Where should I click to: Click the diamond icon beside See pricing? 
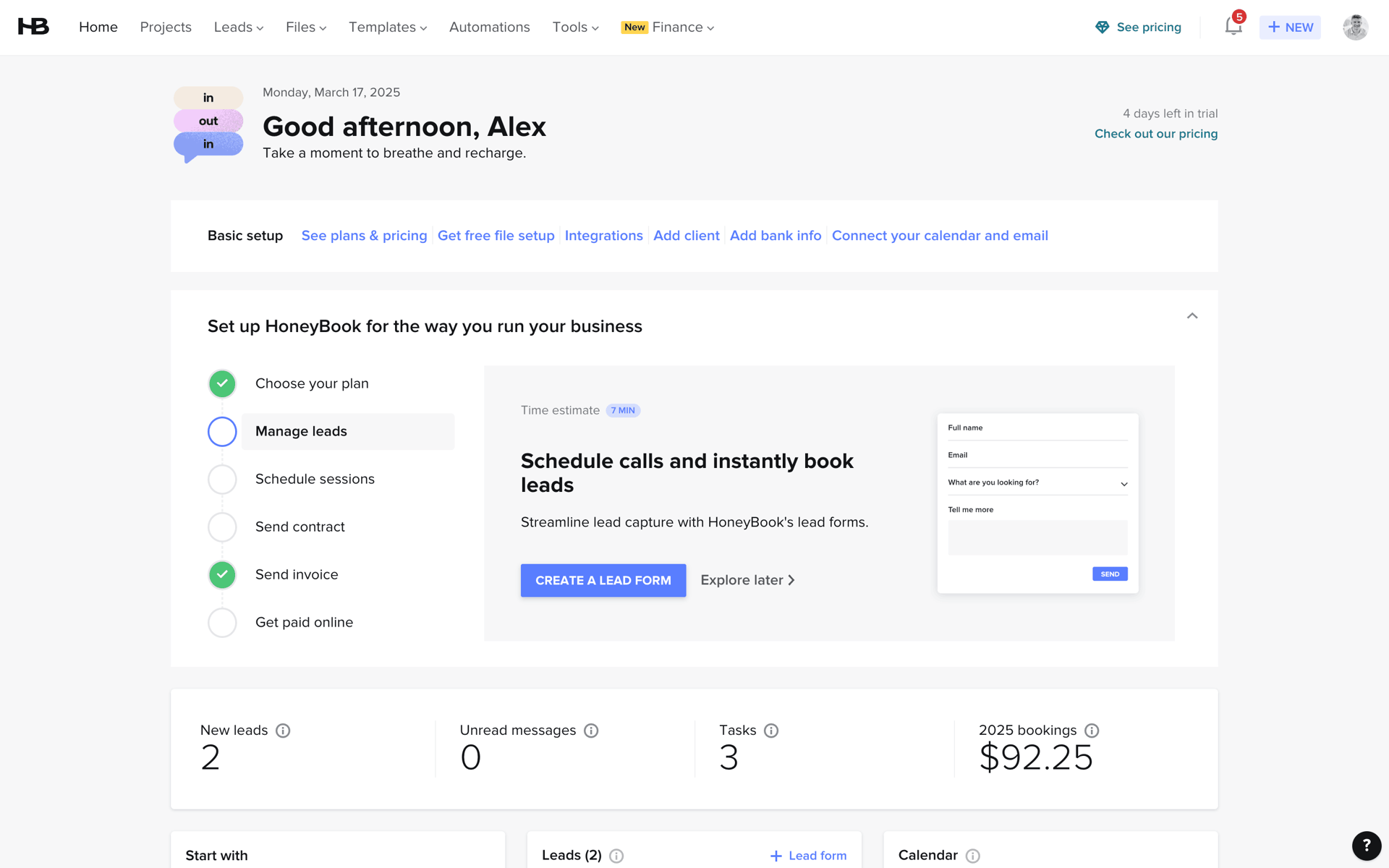(1102, 27)
